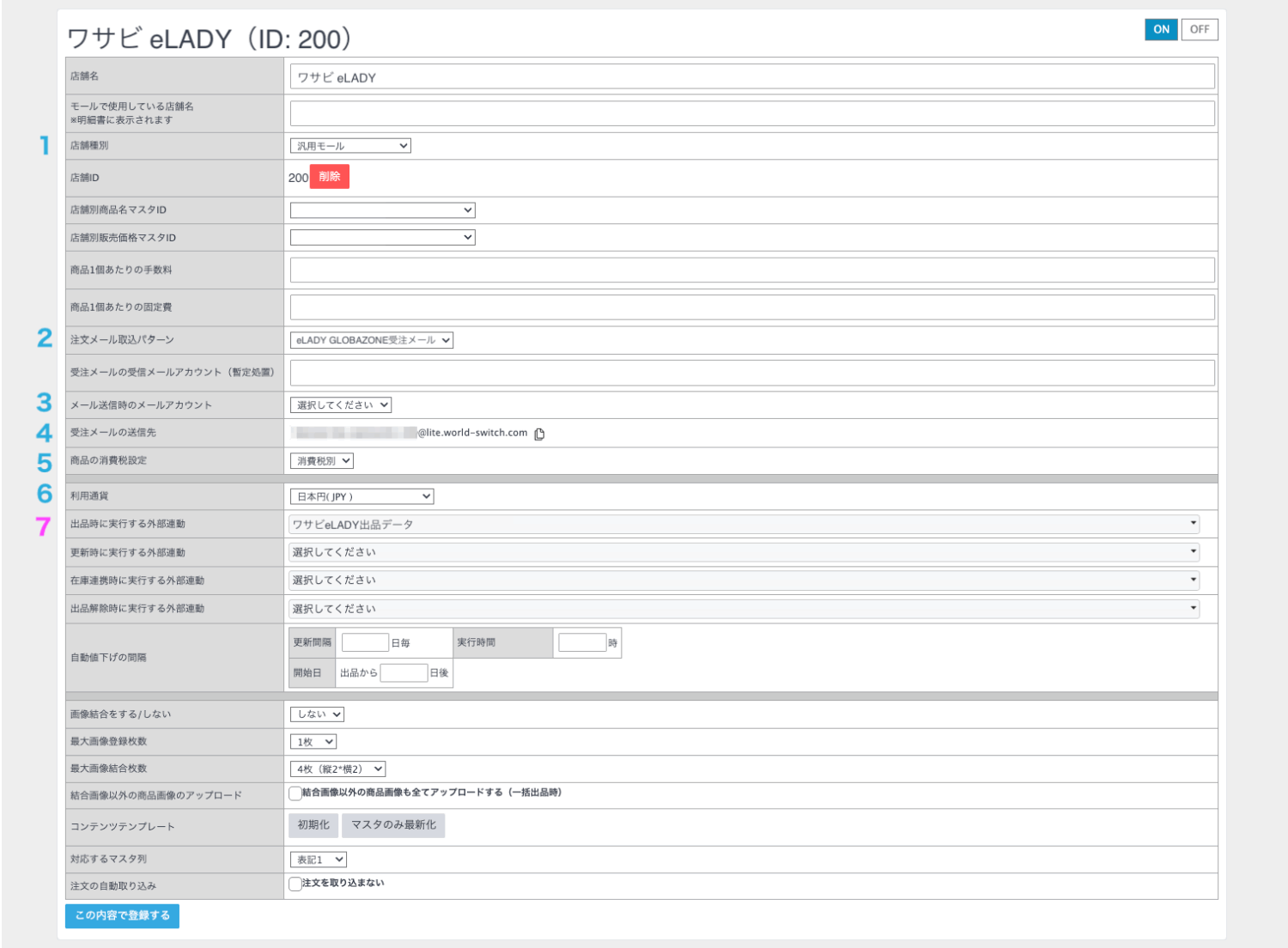Open 更新時に実行する外部連動 dropdown

click(x=744, y=552)
